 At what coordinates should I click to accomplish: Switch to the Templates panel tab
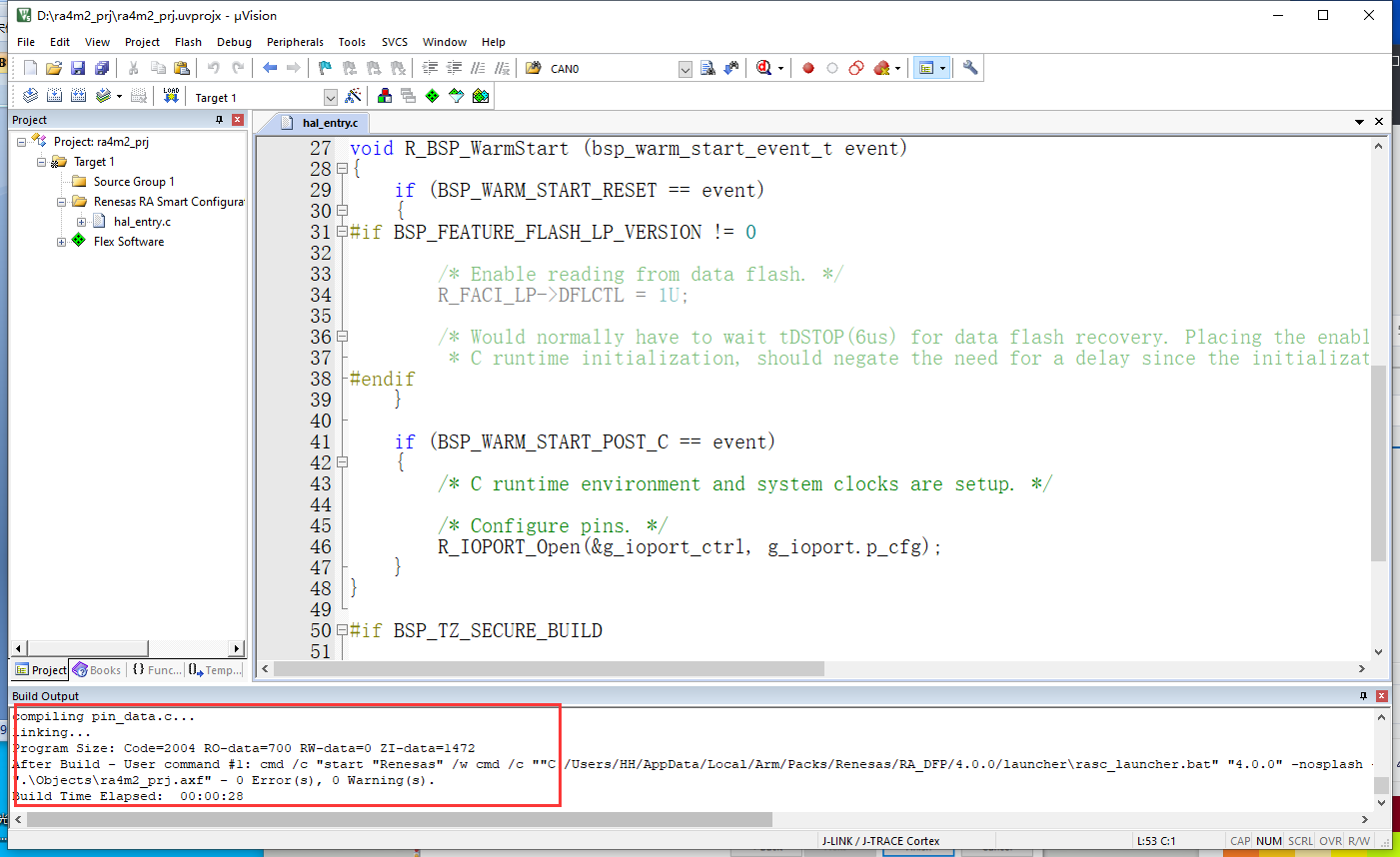pyautogui.click(x=216, y=670)
